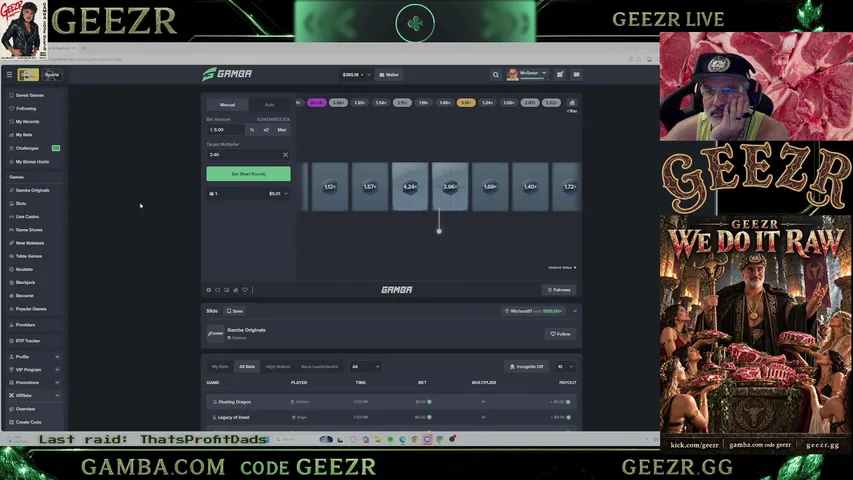Open My Recents in sidebar

pyautogui.click(x=27, y=122)
